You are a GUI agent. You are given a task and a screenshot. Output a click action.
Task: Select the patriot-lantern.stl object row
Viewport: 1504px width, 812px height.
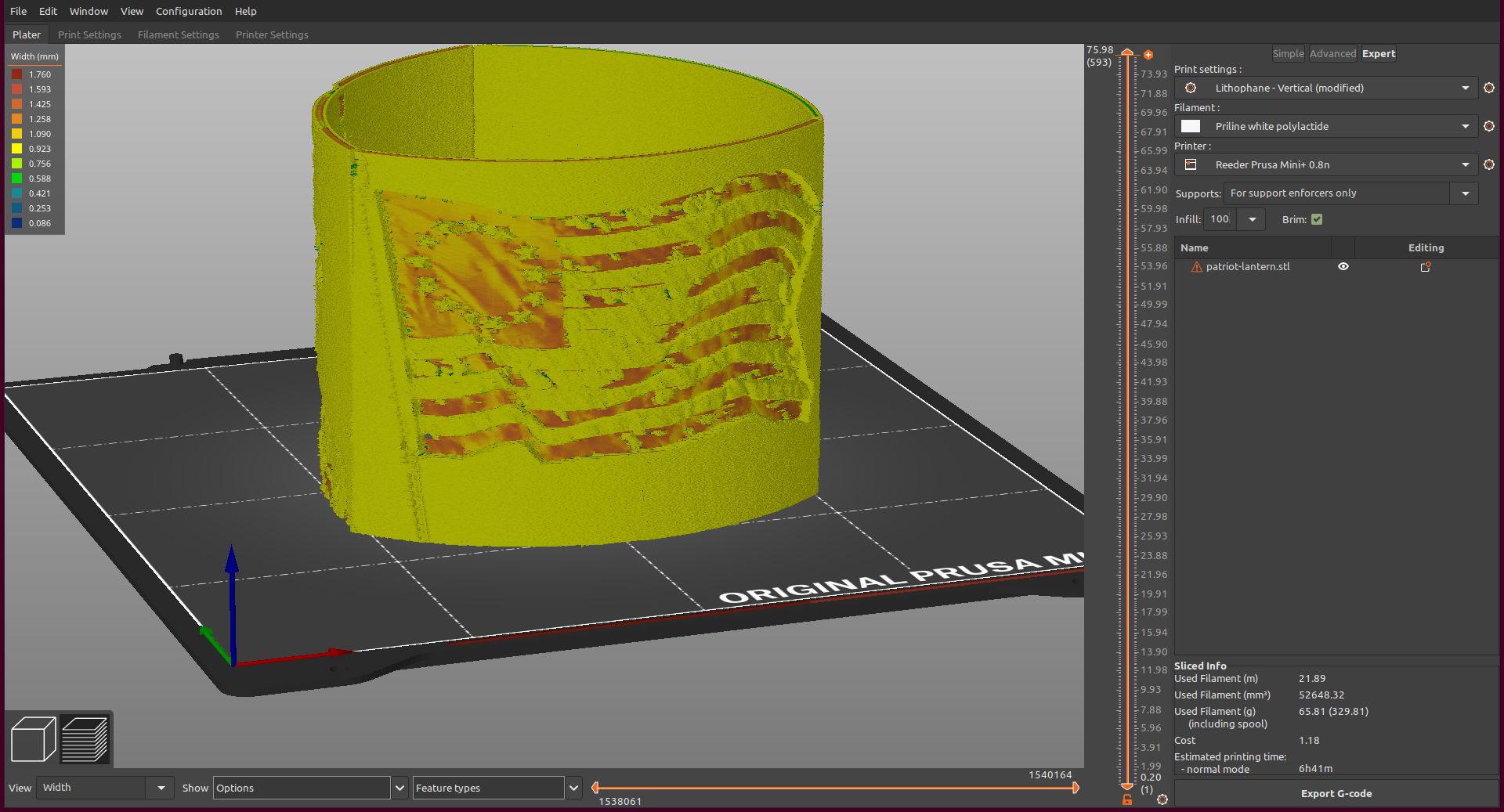[x=1336, y=267]
